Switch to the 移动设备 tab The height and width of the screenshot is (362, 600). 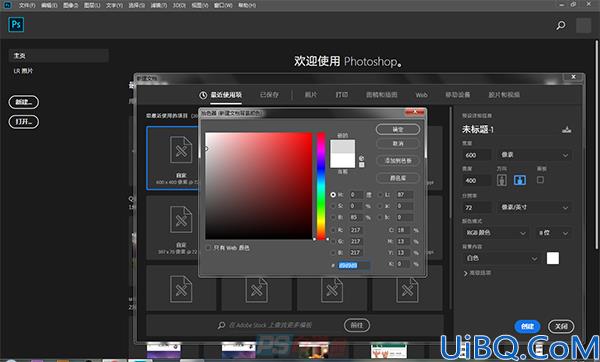click(458, 95)
